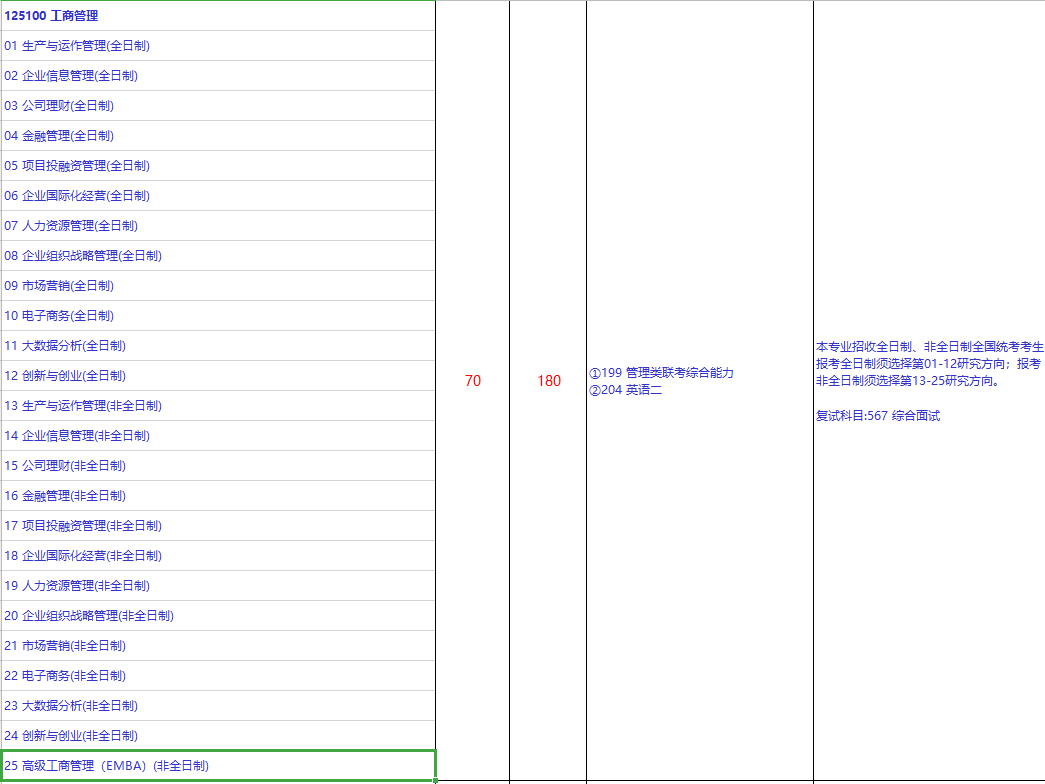Click the 09 市场营销(全日制) cell
Image resolution: width=1045 pixels, height=784 pixels.
pyautogui.click(x=217, y=286)
